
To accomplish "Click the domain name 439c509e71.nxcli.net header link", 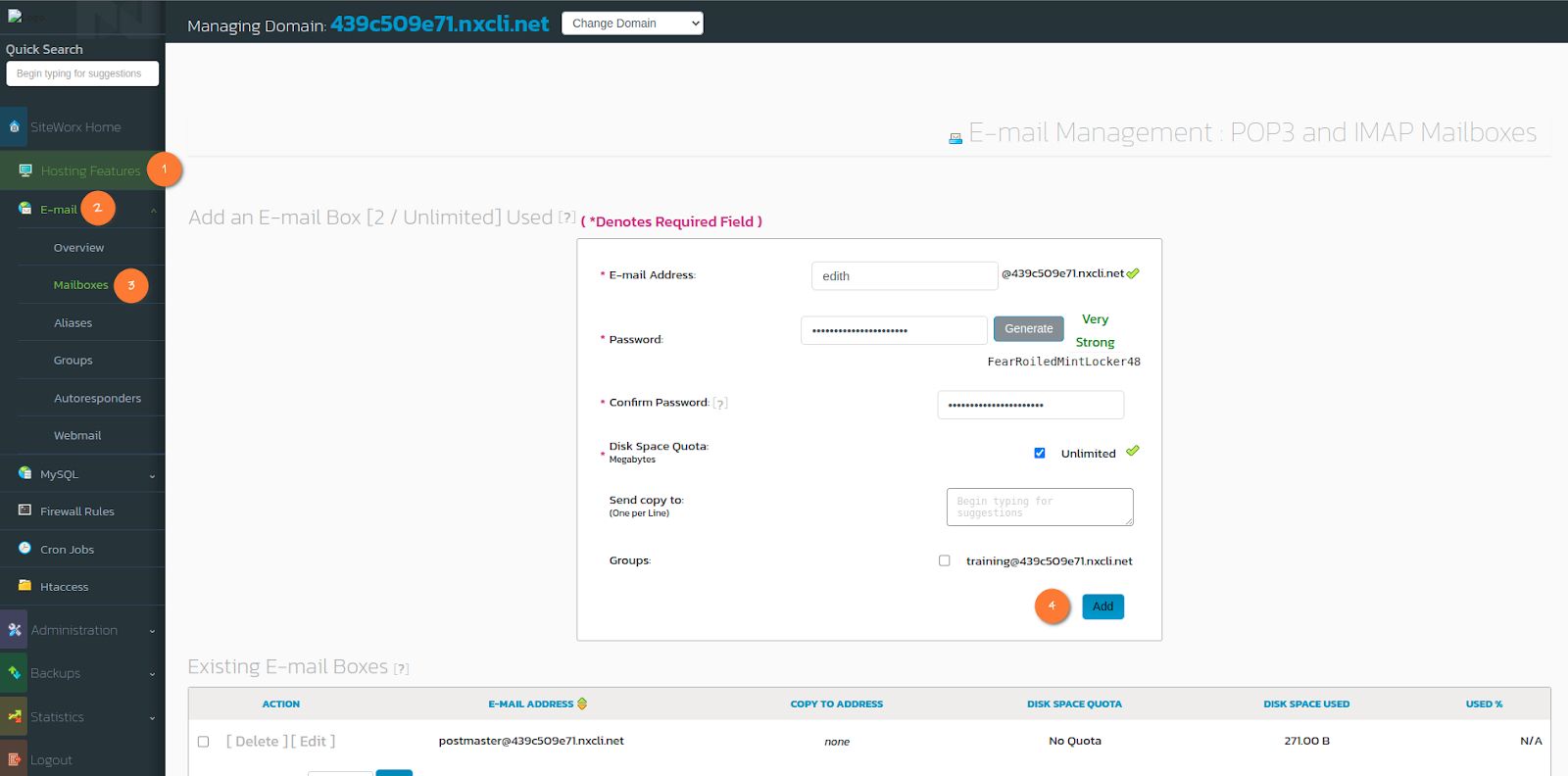I will point(439,24).
